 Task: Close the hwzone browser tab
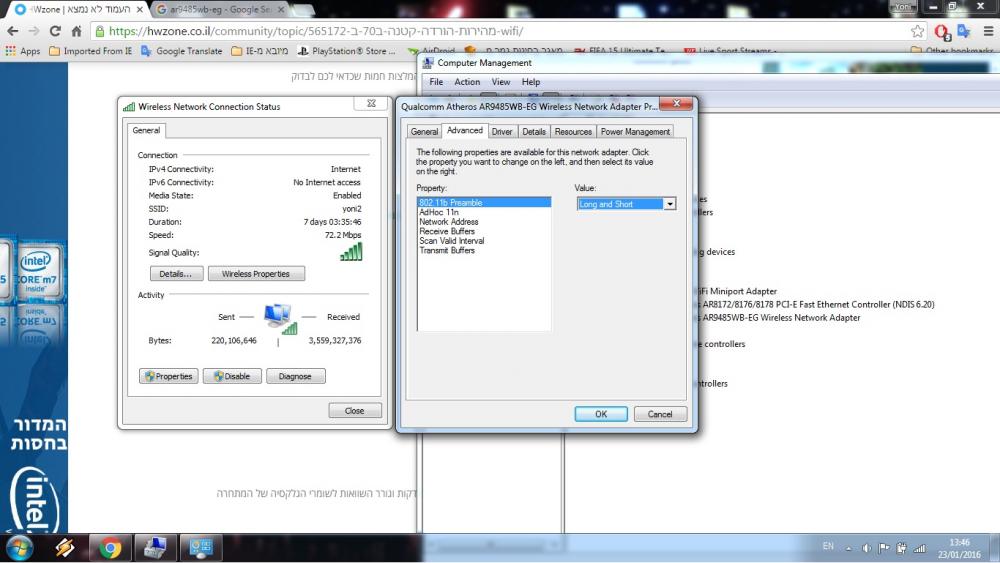[x=140, y=10]
